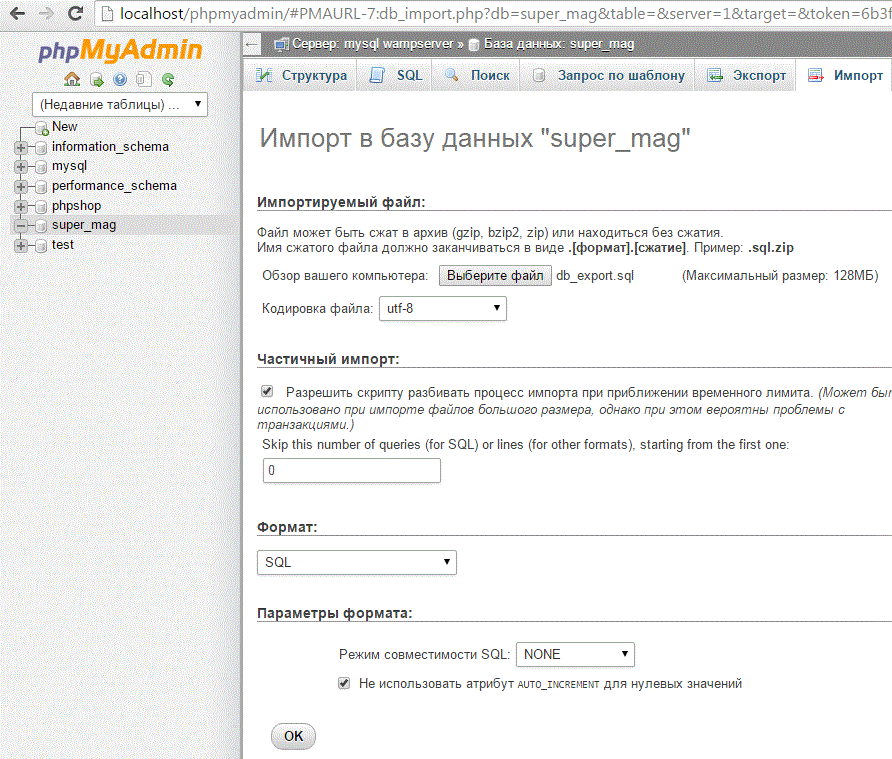892x759 pixels.
Task: Open the file encoding utf-8 dropdown
Action: pyautogui.click(x=442, y=308)
